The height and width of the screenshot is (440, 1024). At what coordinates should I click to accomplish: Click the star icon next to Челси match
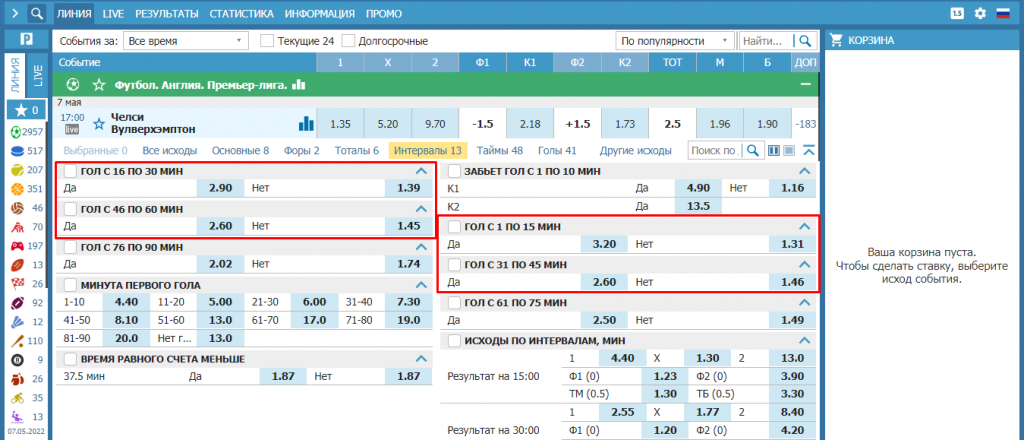(x=98, y=124)
